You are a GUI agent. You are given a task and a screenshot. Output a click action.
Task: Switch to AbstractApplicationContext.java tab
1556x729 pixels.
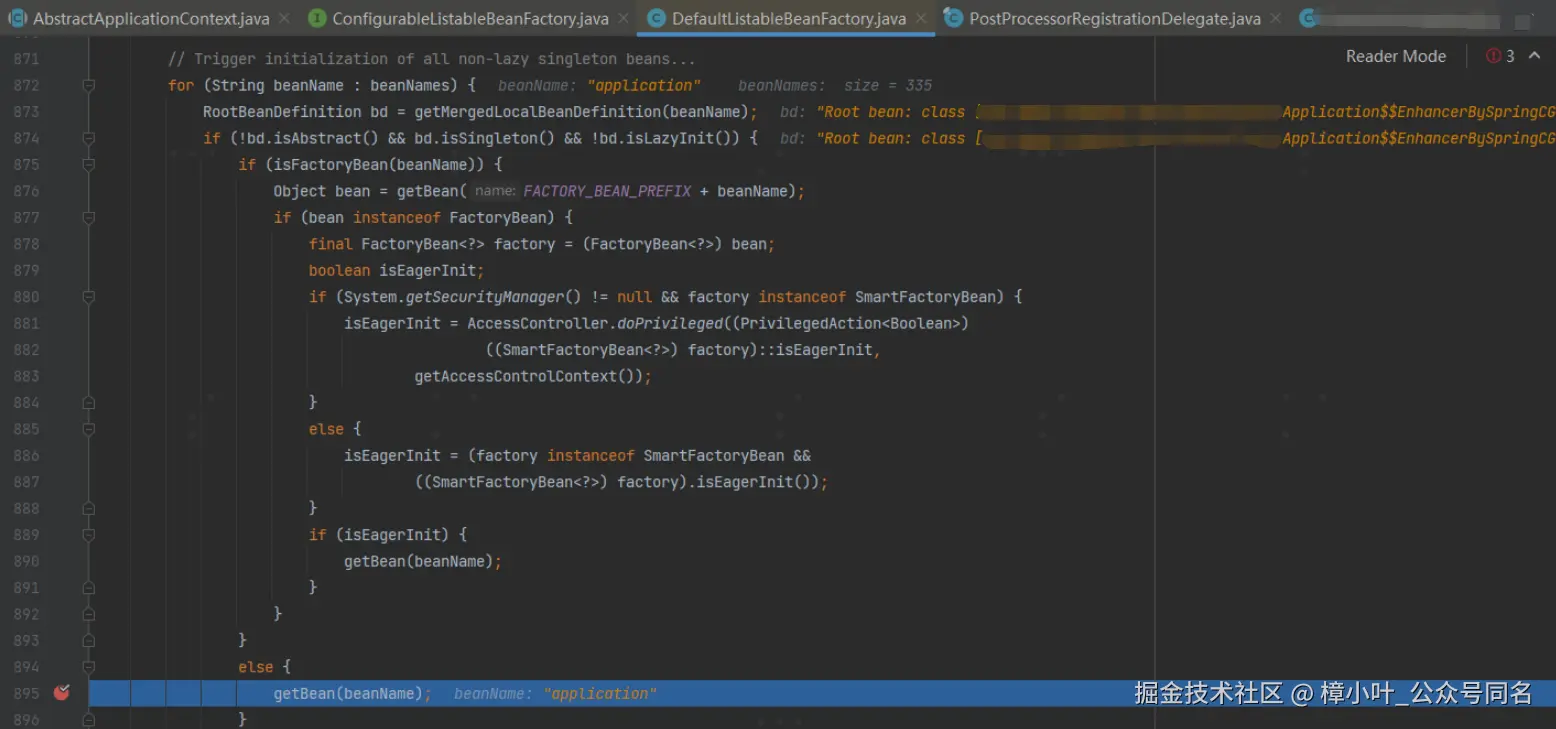(151, 18)
